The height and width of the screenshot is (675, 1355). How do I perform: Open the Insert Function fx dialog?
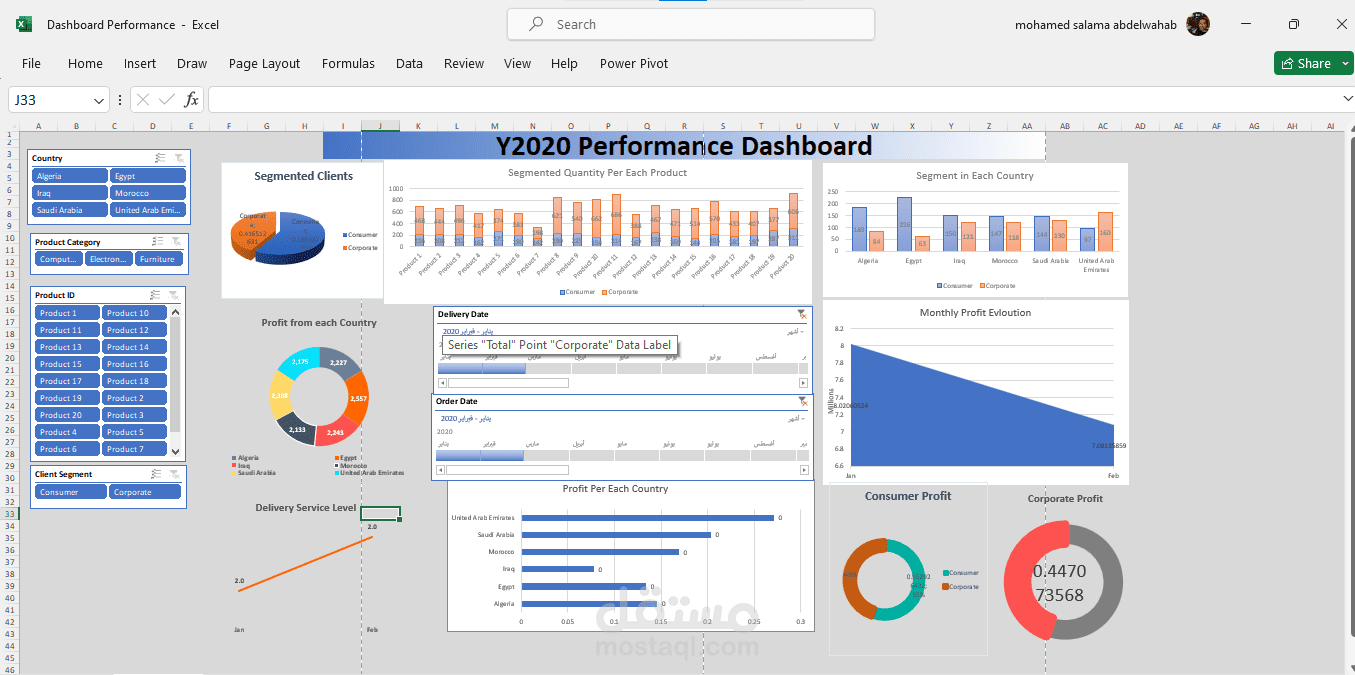point(191,100)
